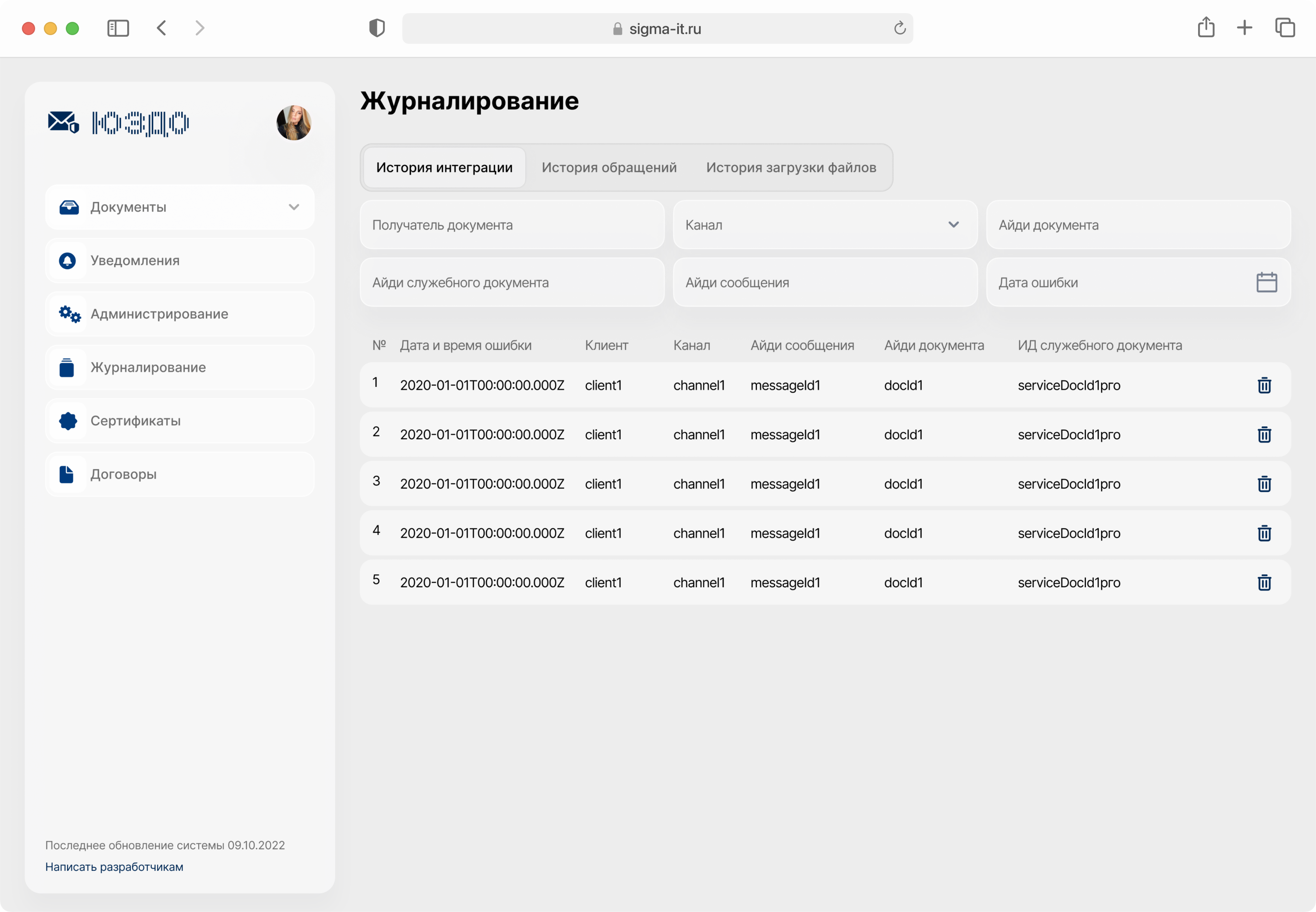Click the Safari privacy shield icon
This screenshot has width=1316, height=912.
377,28
